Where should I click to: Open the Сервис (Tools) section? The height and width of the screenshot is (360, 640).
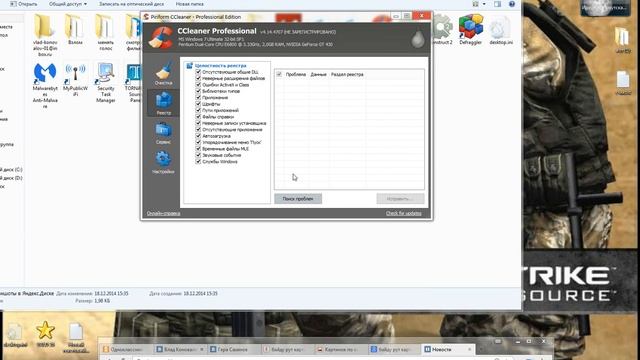click(163, 133)
